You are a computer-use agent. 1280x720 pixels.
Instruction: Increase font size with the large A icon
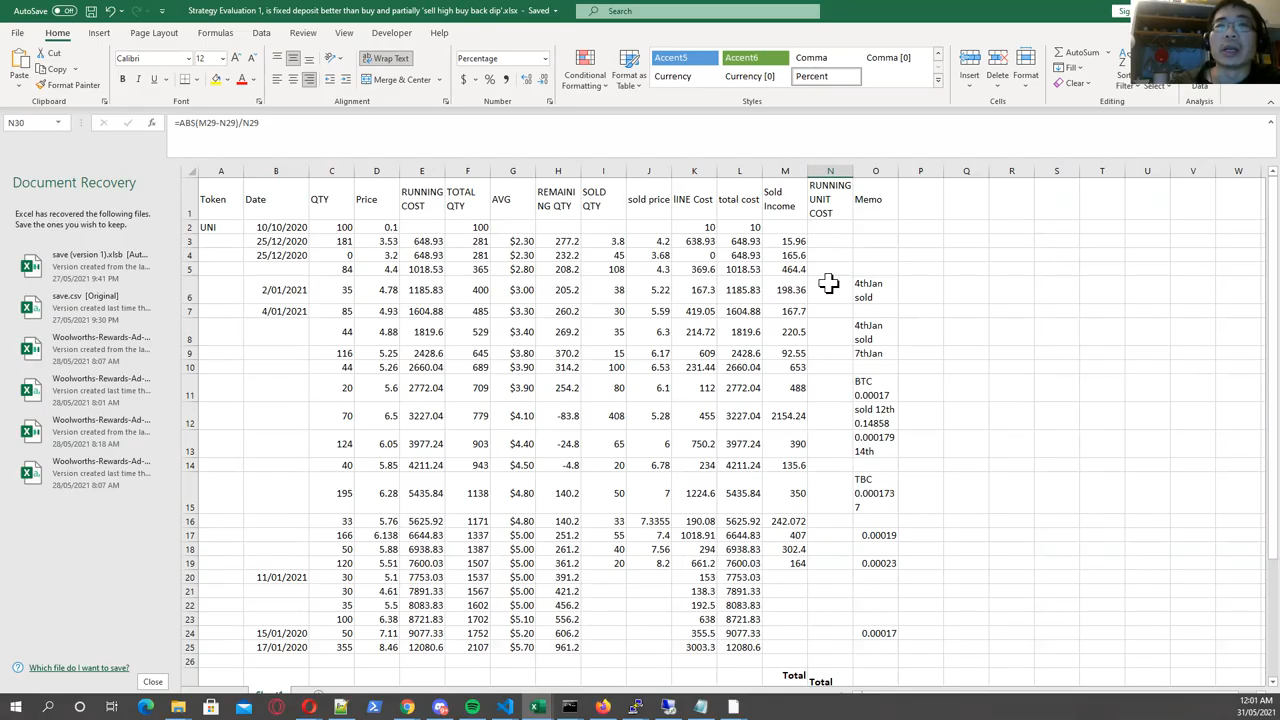coord(236,58)
